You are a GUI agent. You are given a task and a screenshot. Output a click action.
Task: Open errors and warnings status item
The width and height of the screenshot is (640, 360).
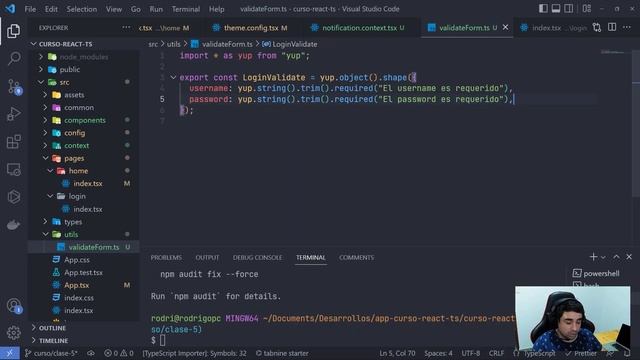coord(118,353)
